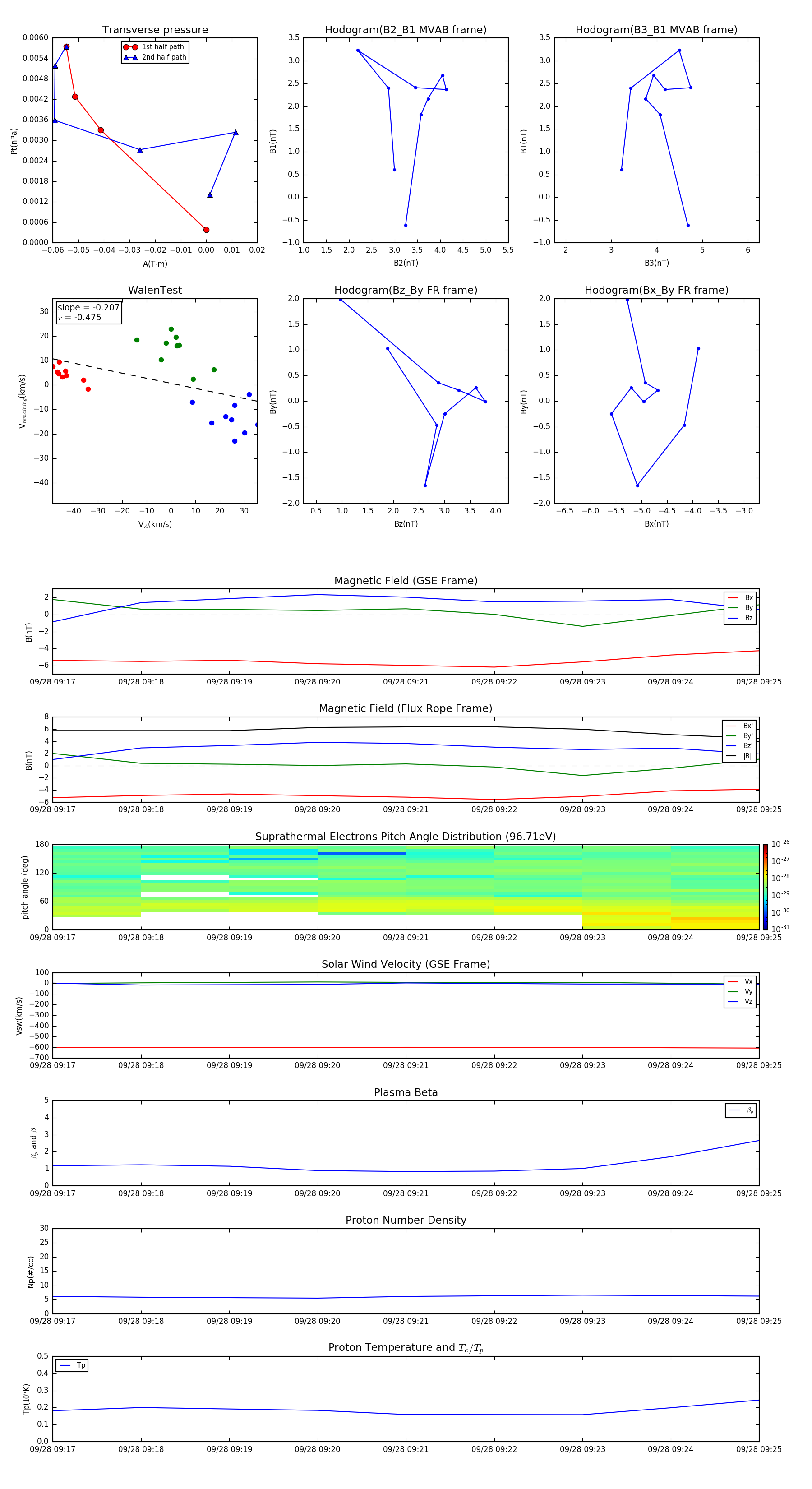Click the '09/28 09:21' tick in GSE panel
This screenshot has height=1489, width=812.
click(x=406, y=682)
